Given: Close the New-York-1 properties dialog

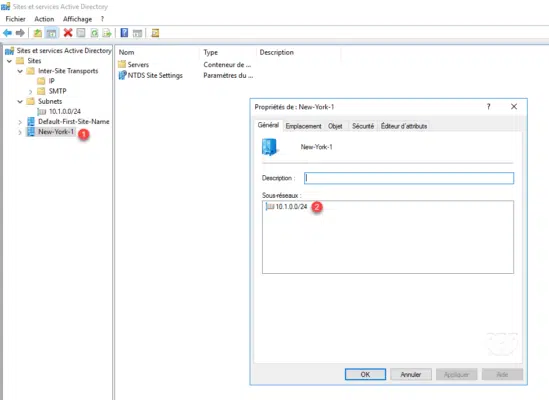Looking at the screenshot, I should 514,106.
